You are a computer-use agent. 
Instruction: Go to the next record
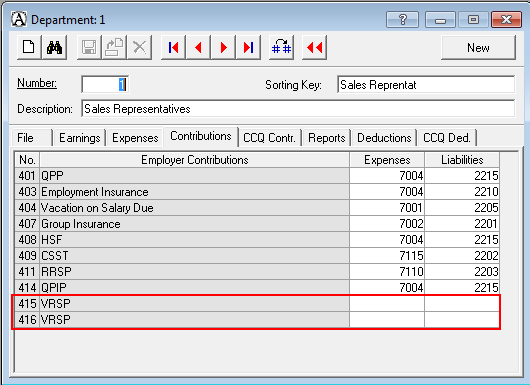tap(223, 47)
